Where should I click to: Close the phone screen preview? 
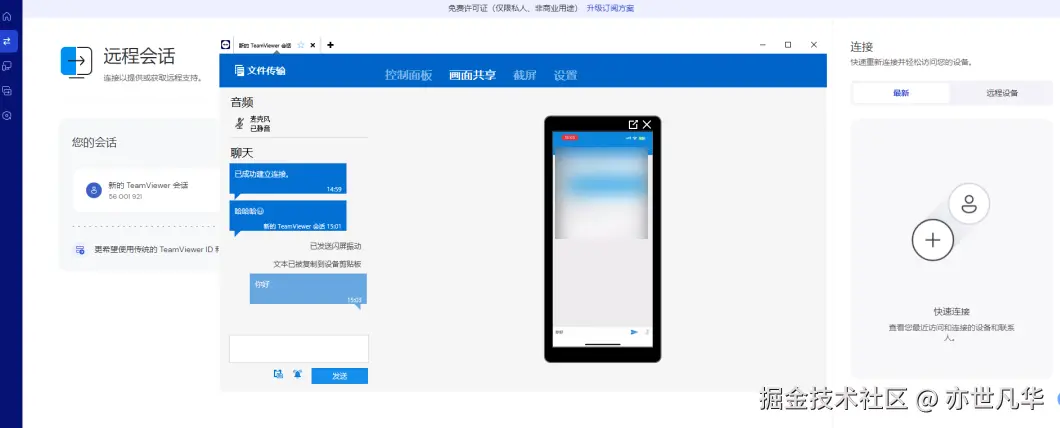coord(647,124)
